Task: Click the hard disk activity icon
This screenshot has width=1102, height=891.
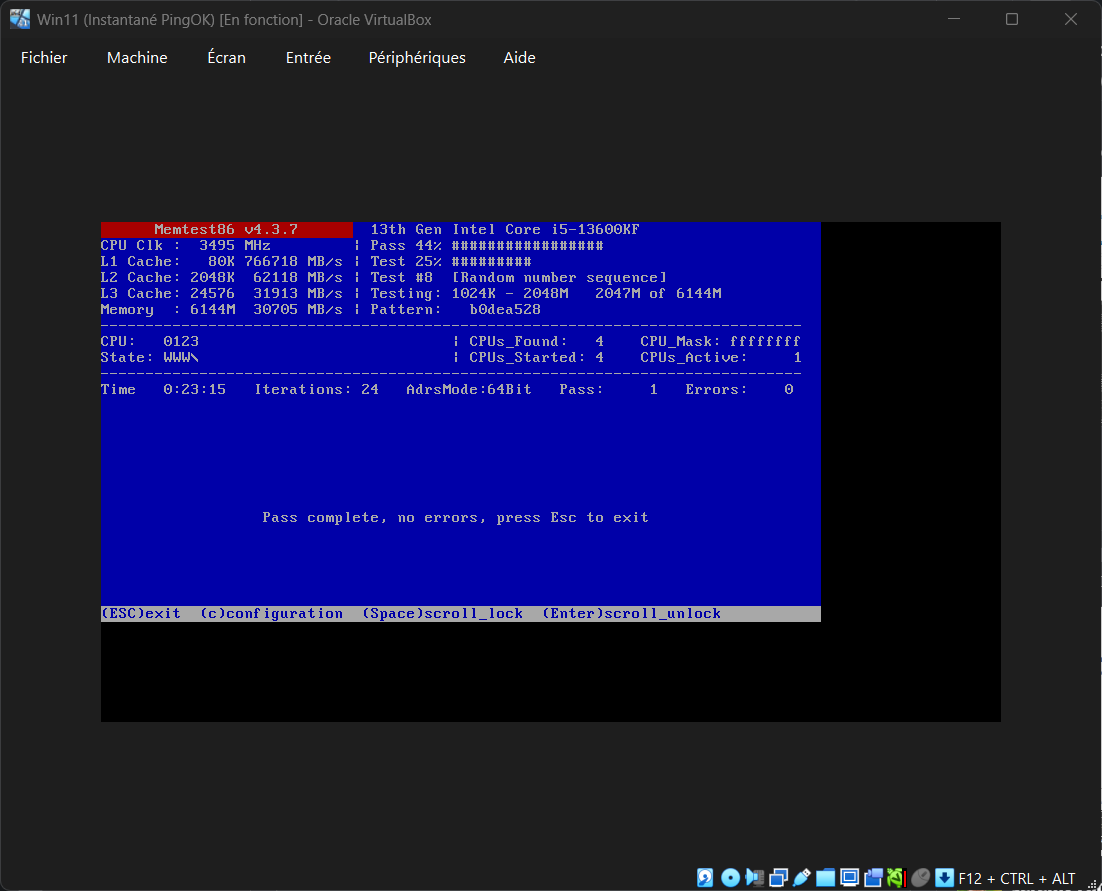Action: pos(706,878)
